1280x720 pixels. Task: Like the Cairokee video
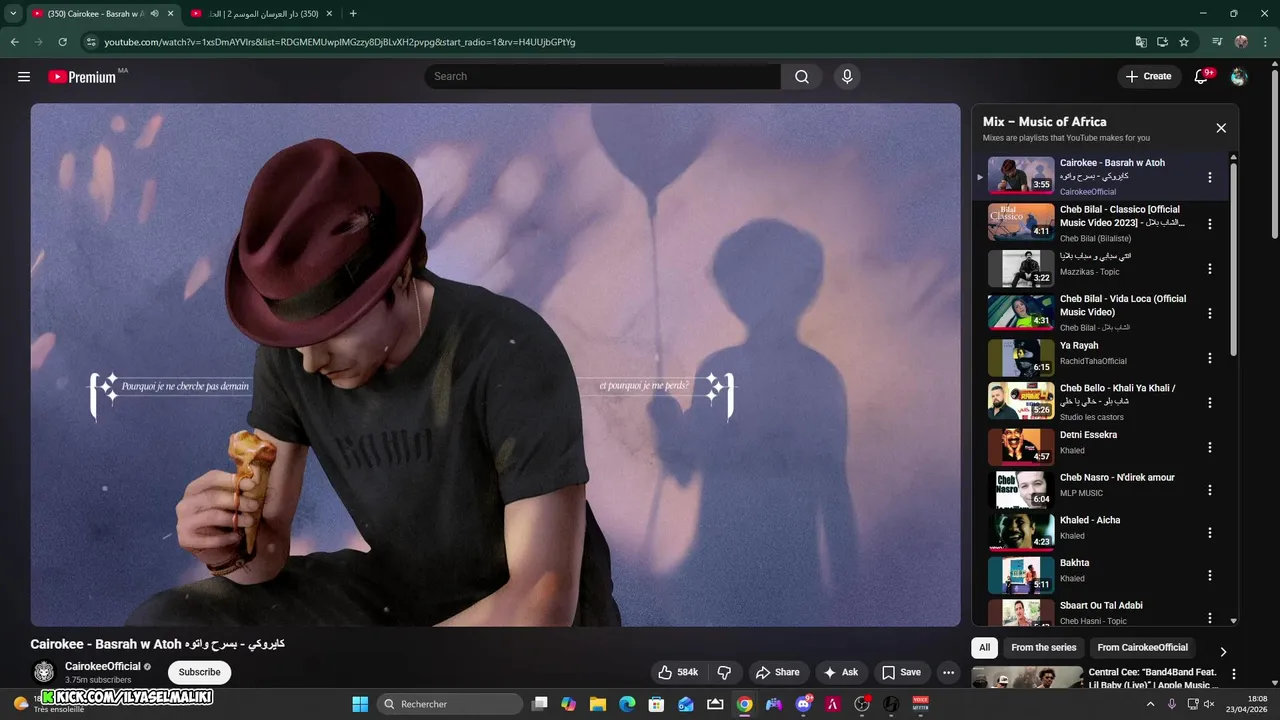[677, 672]
